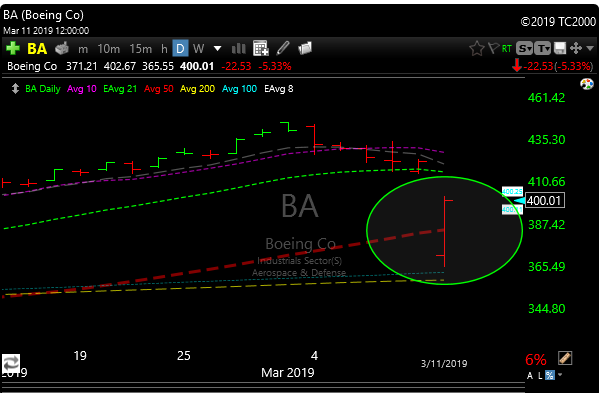The image size is (599, 393).
Task: Toggle the RT real-time indicator
Action: 507,49
